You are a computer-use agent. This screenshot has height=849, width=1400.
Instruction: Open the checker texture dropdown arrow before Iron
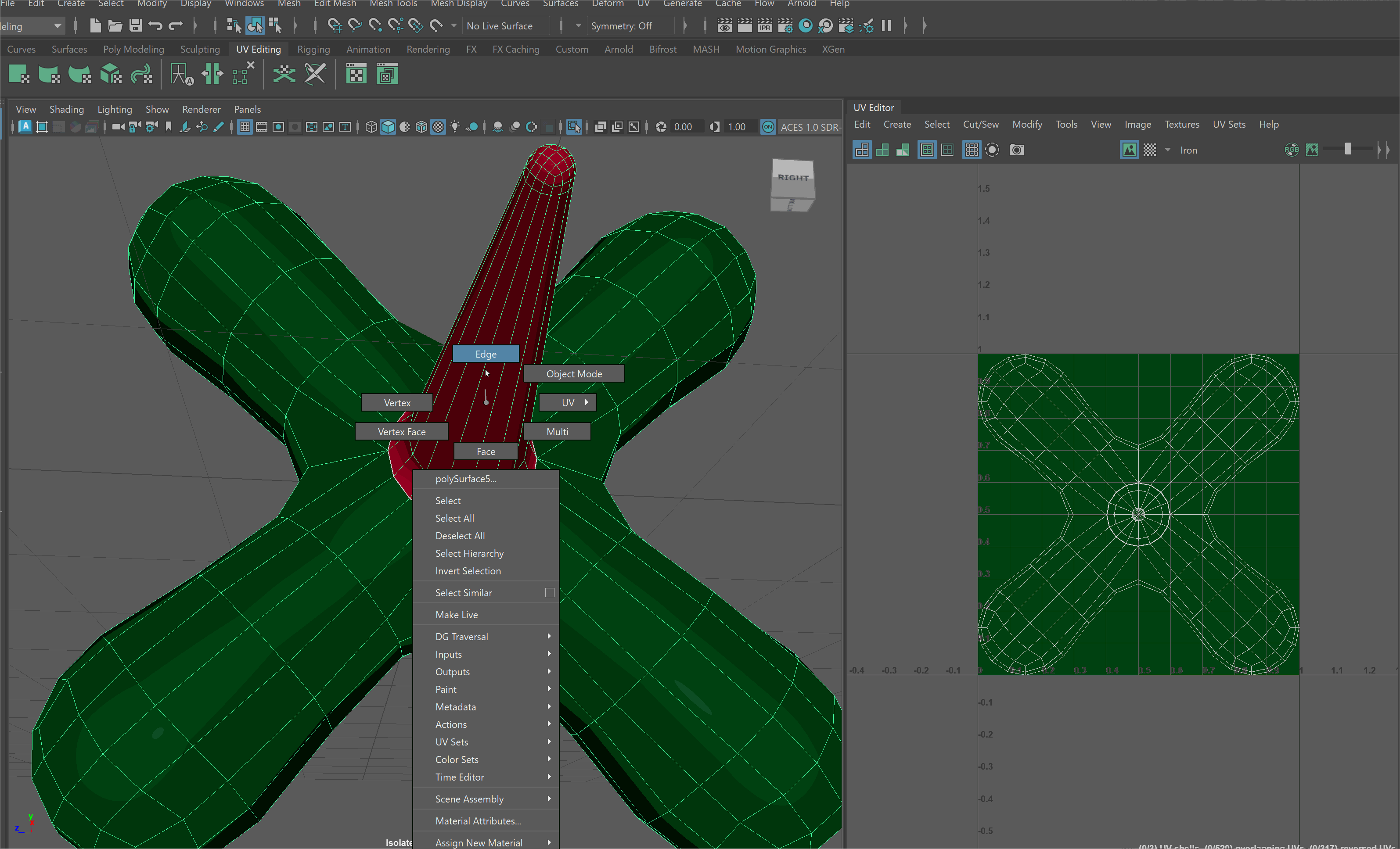click(x=1168, y=150)
